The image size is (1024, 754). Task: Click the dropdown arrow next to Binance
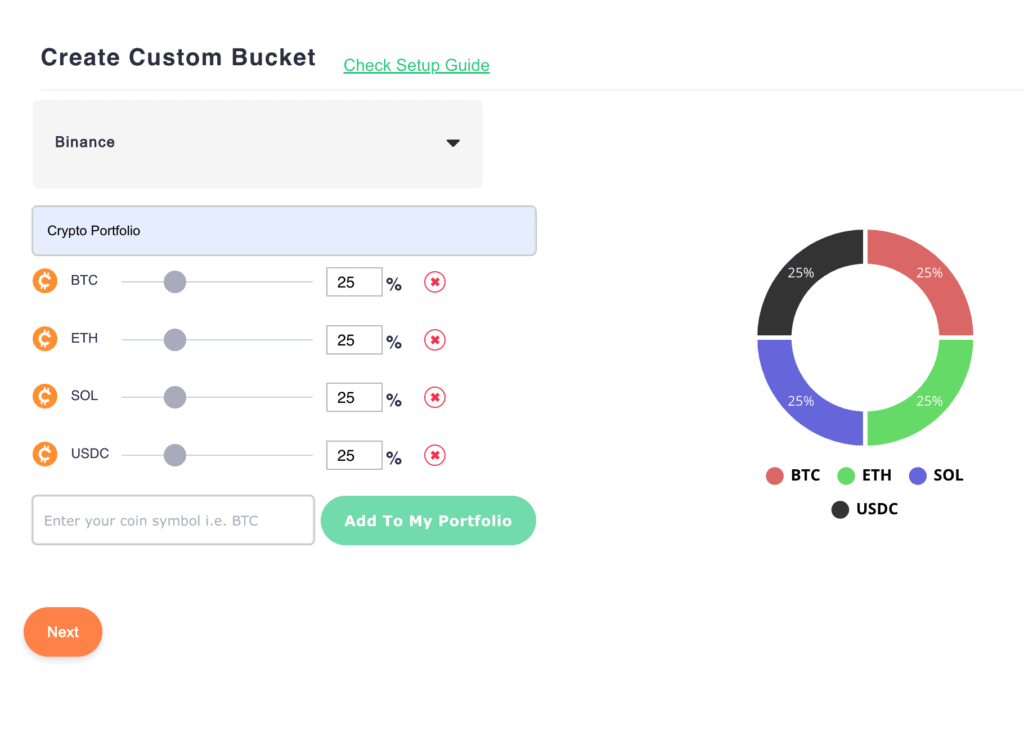(453, 143)
